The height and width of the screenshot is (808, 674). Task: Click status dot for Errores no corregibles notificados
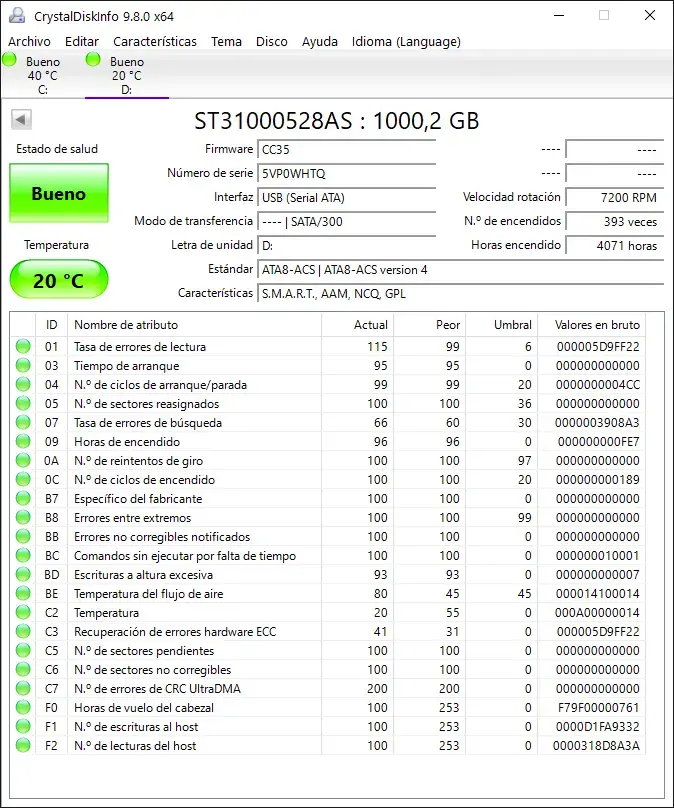(23, 536)
